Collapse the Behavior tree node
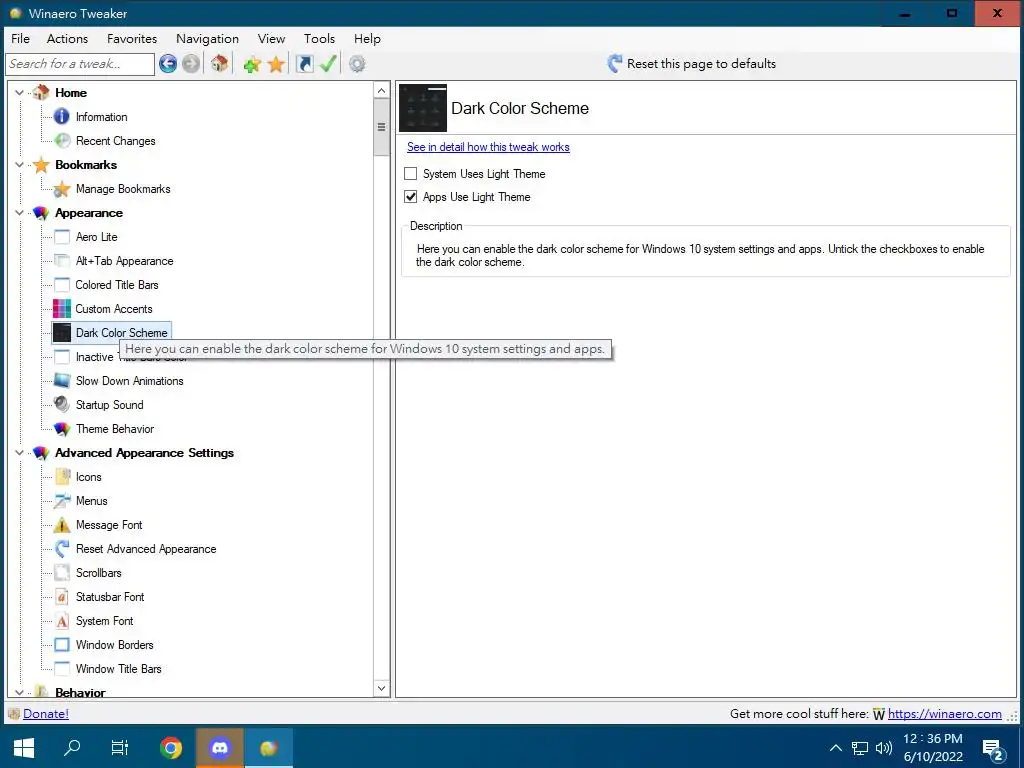This screenshot has width=1024, height=768. click(x=20, y=692)
